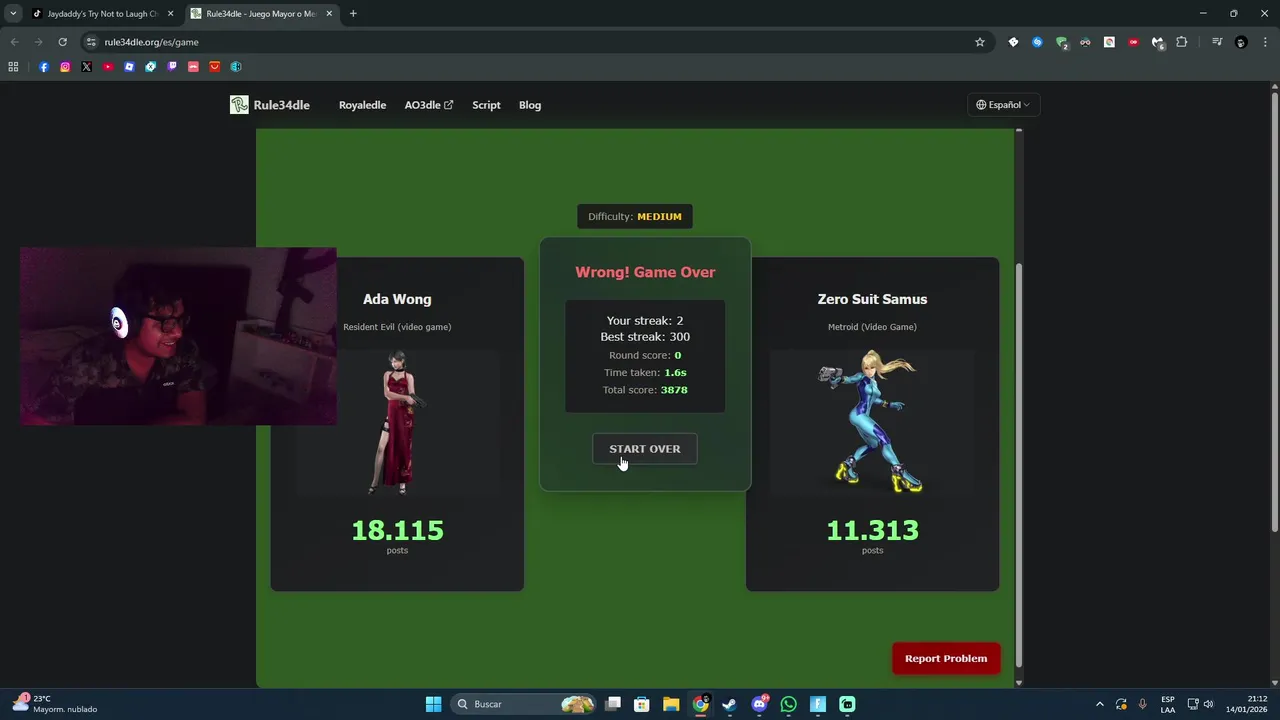Open File Explorer from taskbar

[x=671, y=704]
